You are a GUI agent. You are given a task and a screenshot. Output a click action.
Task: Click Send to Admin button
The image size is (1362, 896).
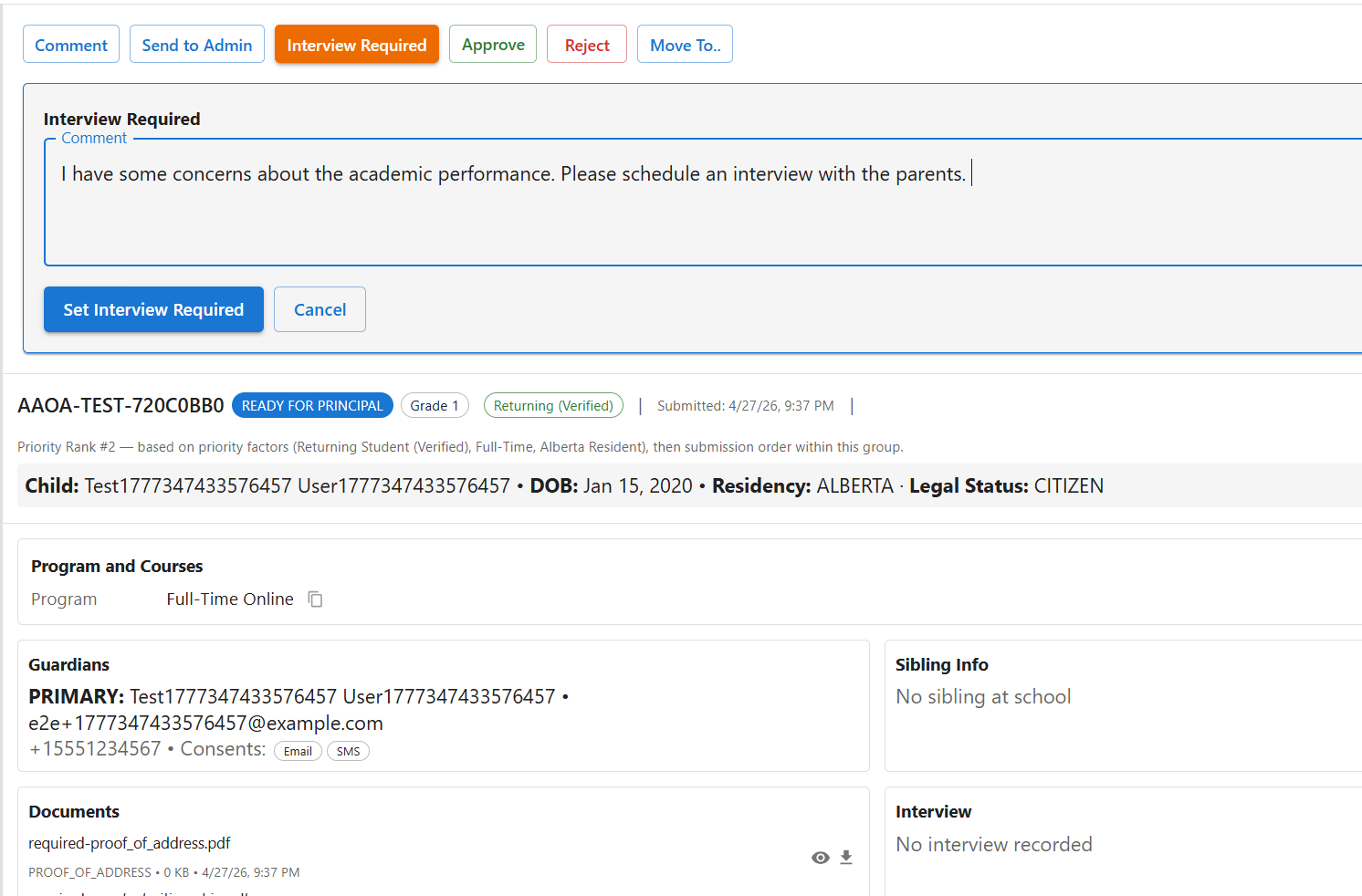click(x=197, y=45)
